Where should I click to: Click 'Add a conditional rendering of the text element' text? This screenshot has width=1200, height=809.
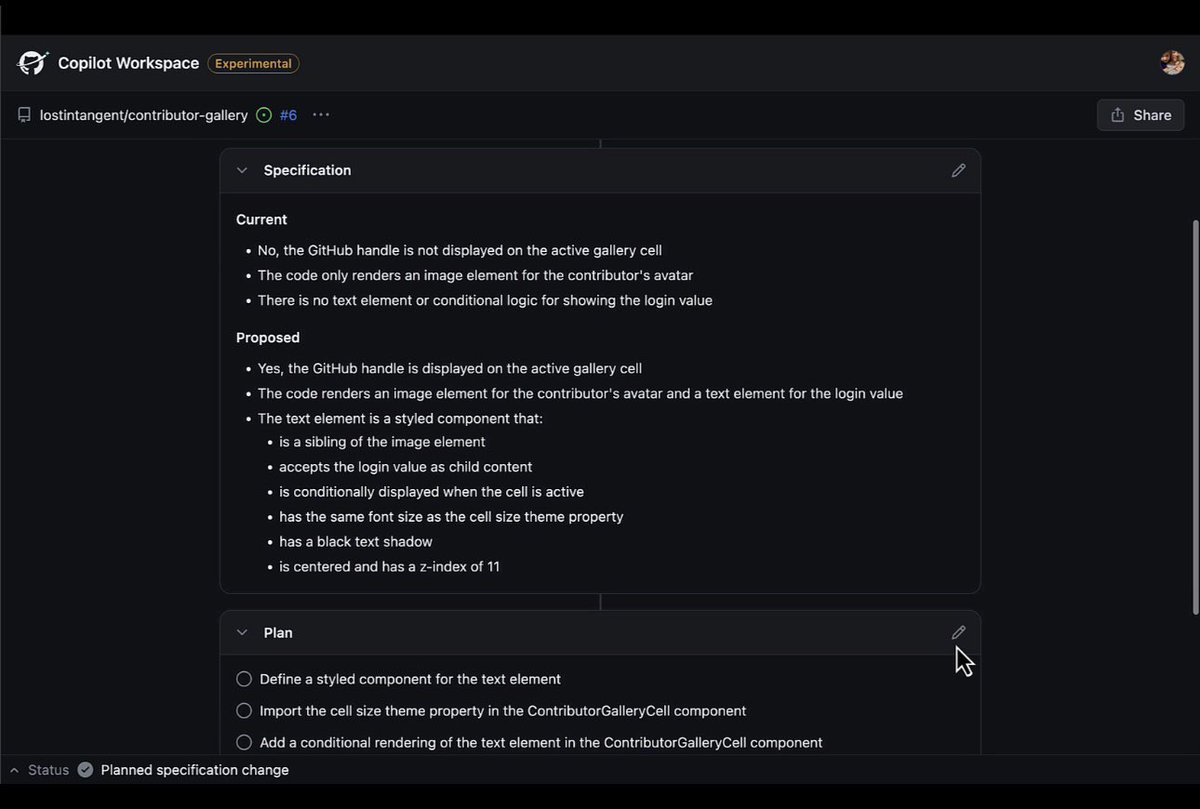(x=541, y=743)
